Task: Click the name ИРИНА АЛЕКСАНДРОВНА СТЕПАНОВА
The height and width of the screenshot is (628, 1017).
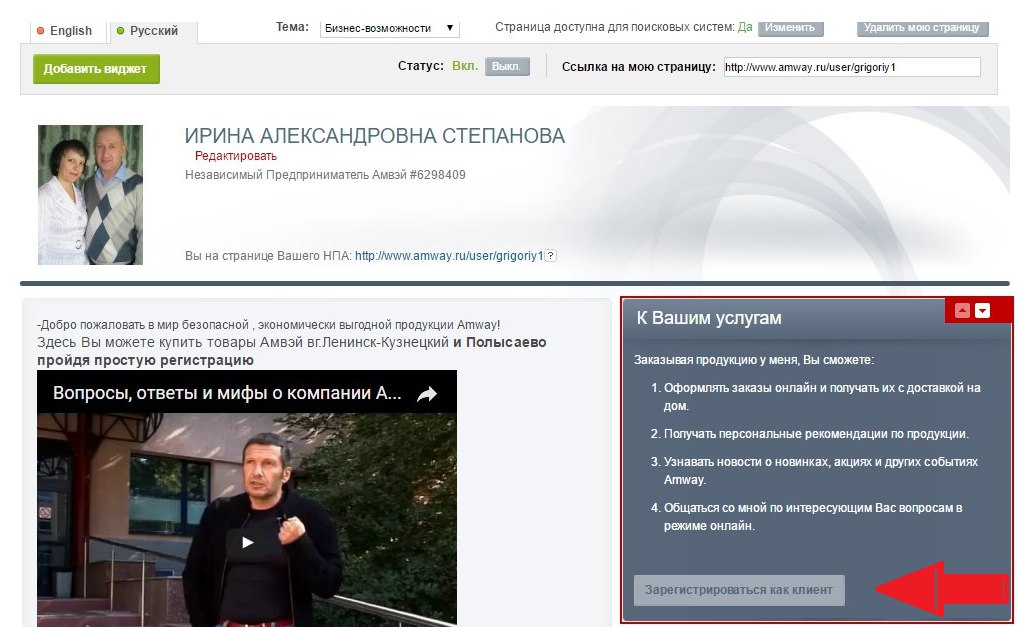Action: click(375, 136)
